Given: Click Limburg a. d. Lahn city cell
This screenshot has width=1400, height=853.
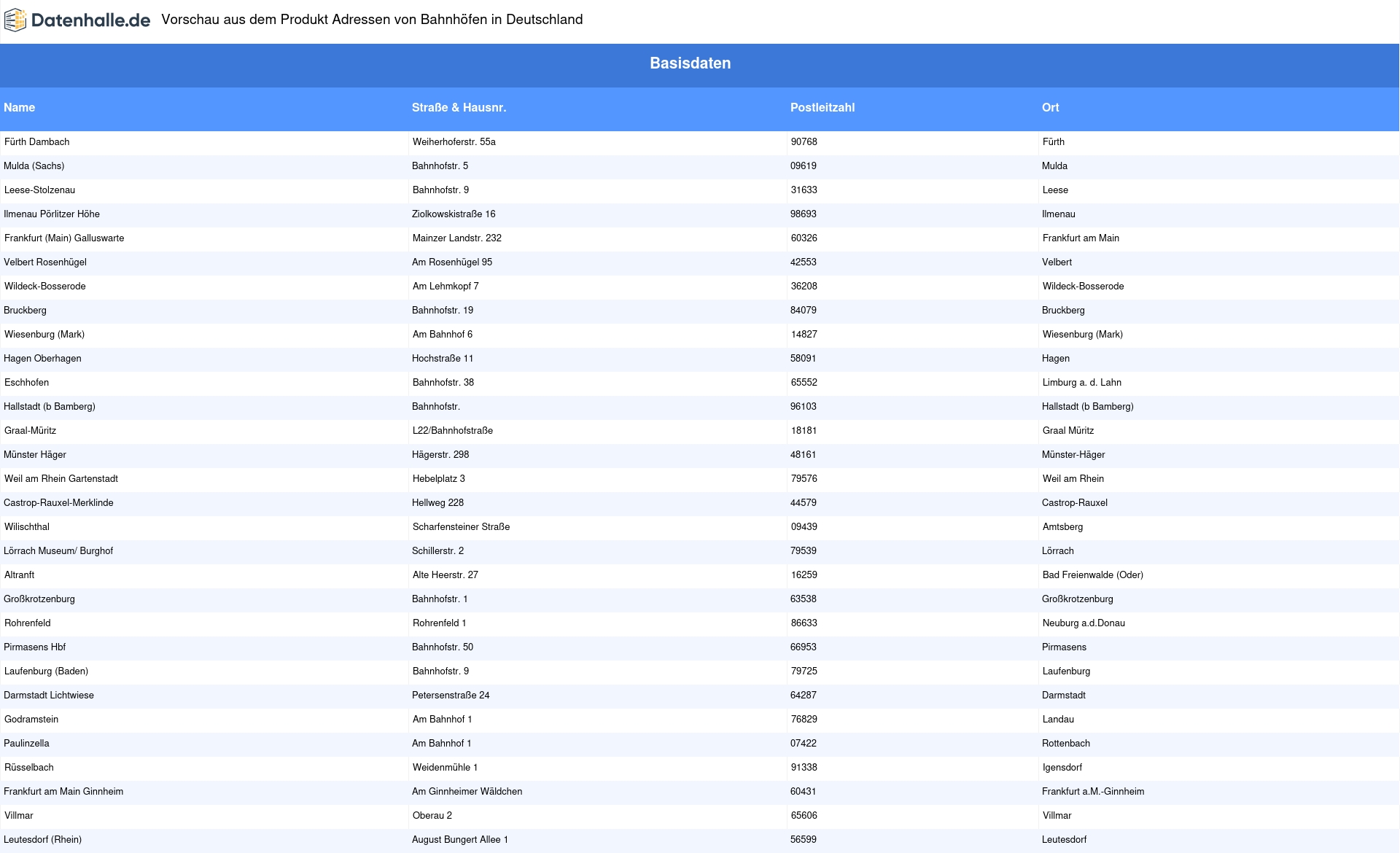Looking at the screenshot, I should pyautogui.click(x=1082, y=383).
